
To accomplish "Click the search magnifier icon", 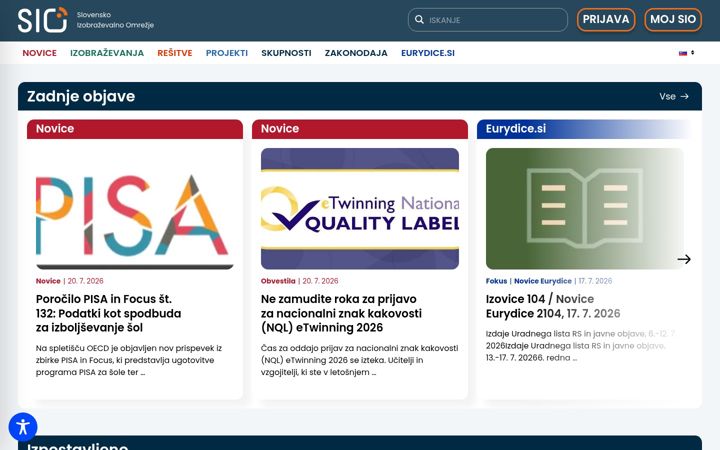I will click(x=419, y=20).
